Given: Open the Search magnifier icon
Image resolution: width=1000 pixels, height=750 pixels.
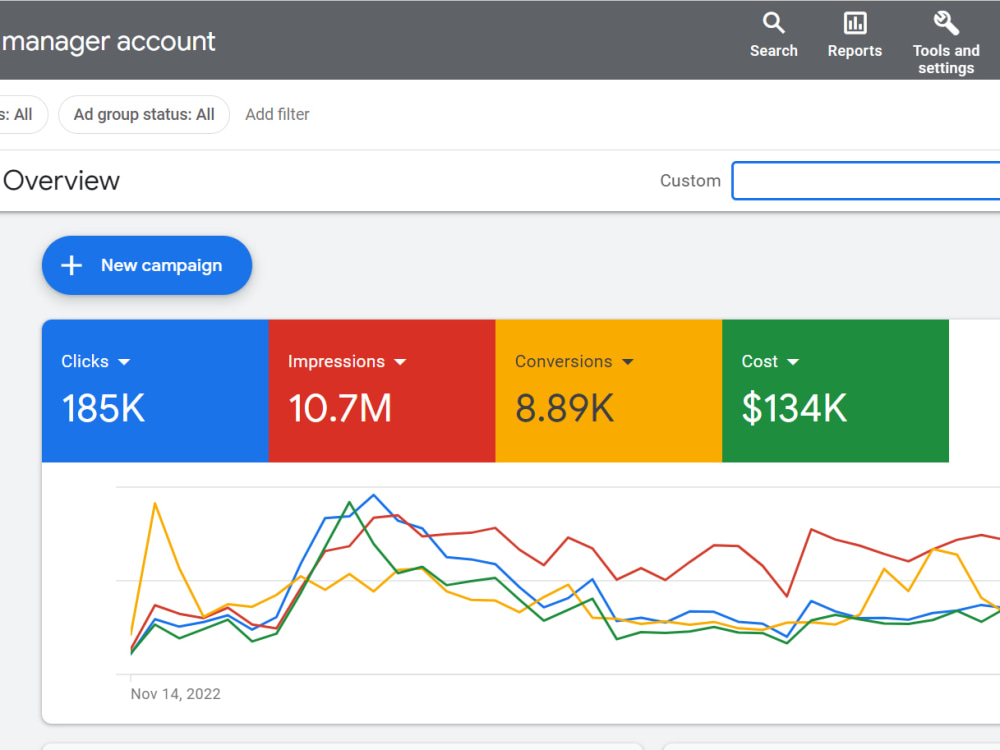Looking at the screenshot, I should click(773, 23).
